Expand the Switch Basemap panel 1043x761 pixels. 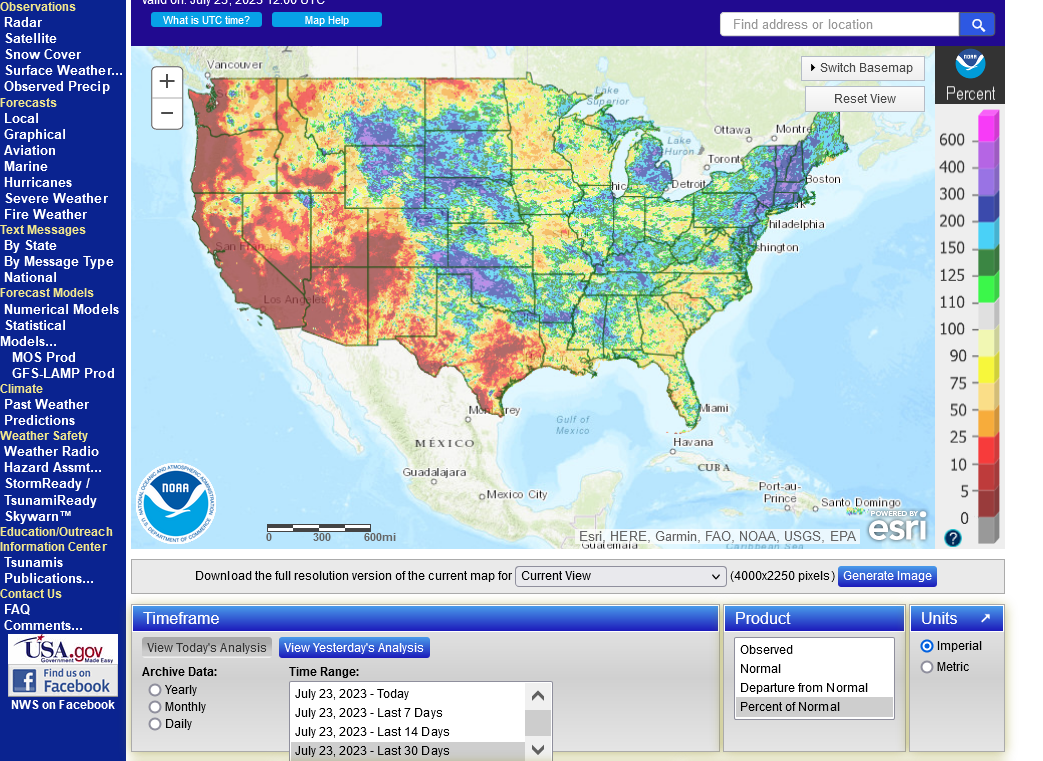pyautogui.click(x=863, y=68)
